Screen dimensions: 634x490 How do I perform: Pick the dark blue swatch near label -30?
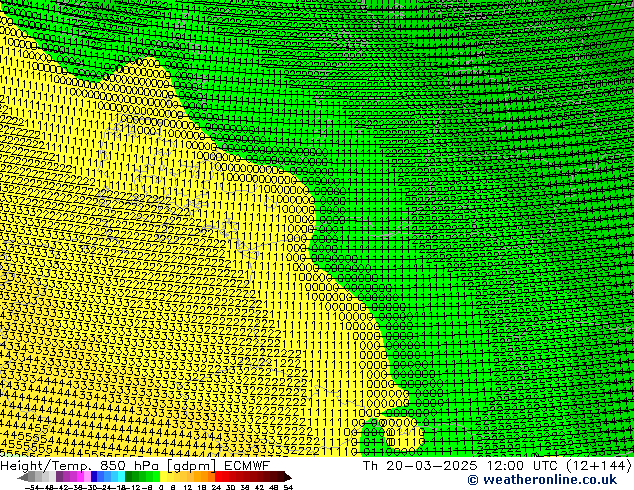[x=94, y=477]
